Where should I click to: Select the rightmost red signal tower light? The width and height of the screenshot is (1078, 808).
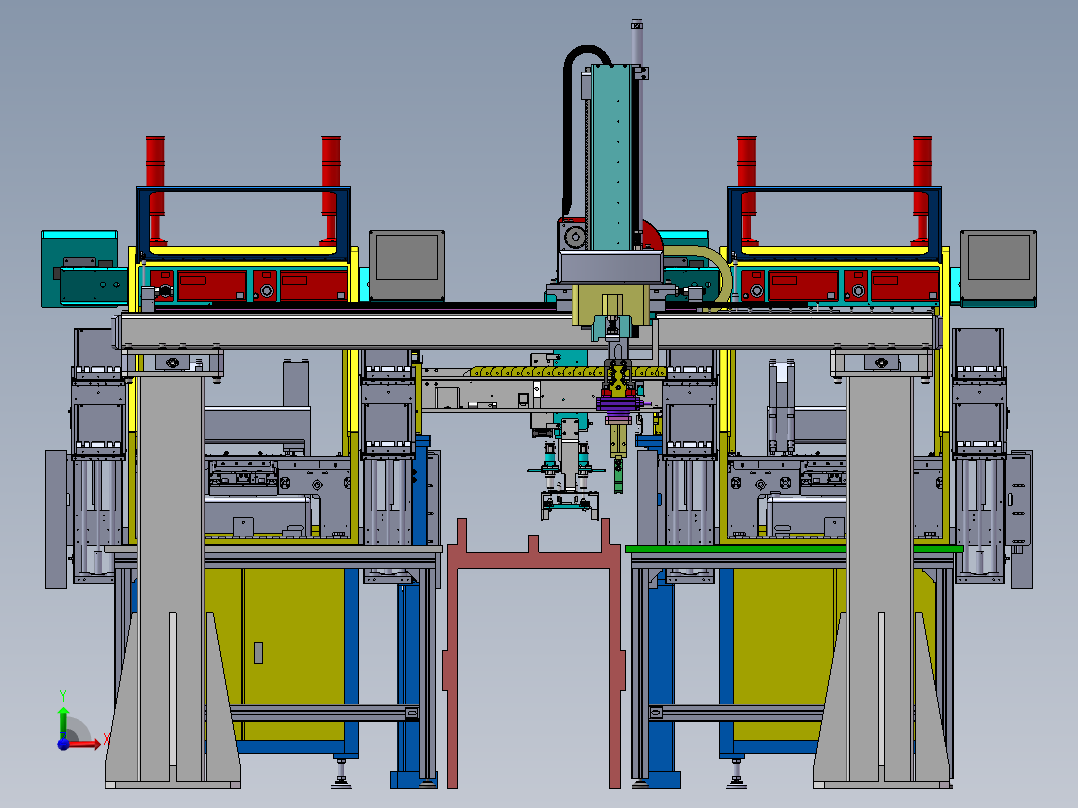(x=922, y=190)
